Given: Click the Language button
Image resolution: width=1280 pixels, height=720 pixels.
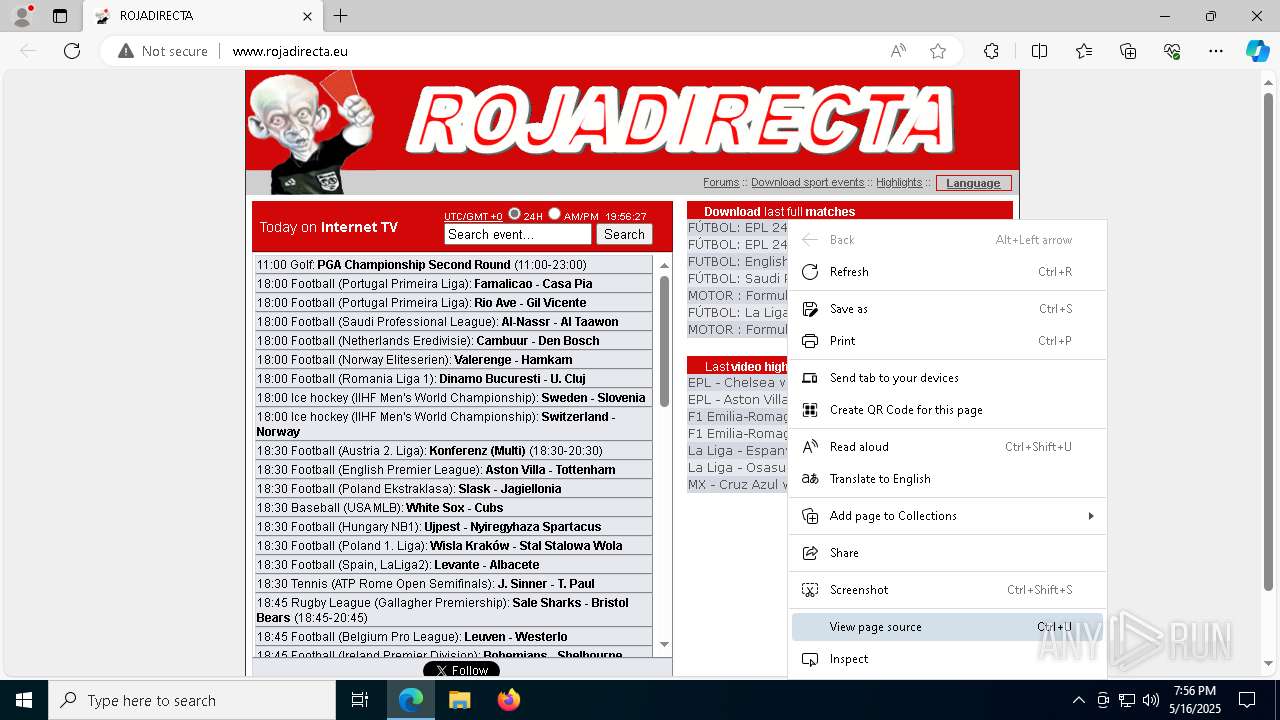Looking at the screenshot, I should click(x=973, y=183).
